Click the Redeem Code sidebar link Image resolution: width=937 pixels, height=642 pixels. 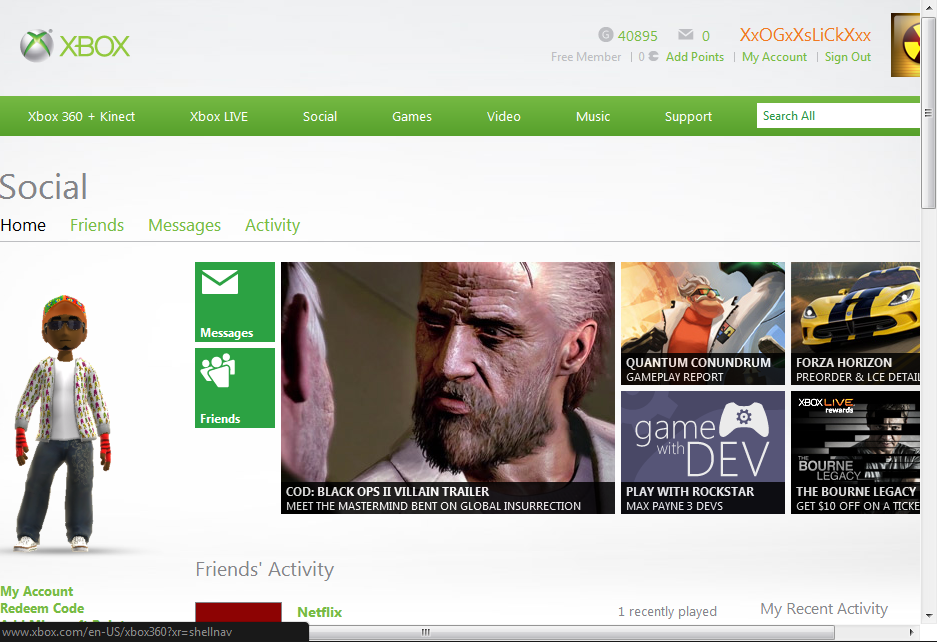(x=42, y=608)
